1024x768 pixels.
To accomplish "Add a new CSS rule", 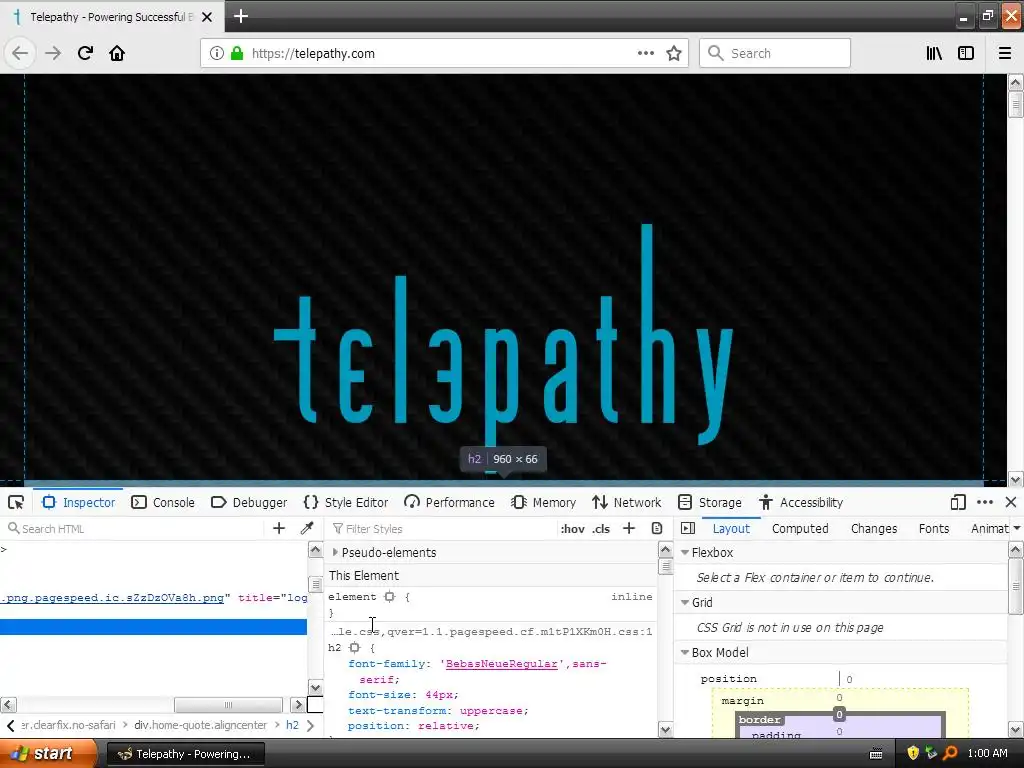I will pyautogui.click(x=629, y=528).
